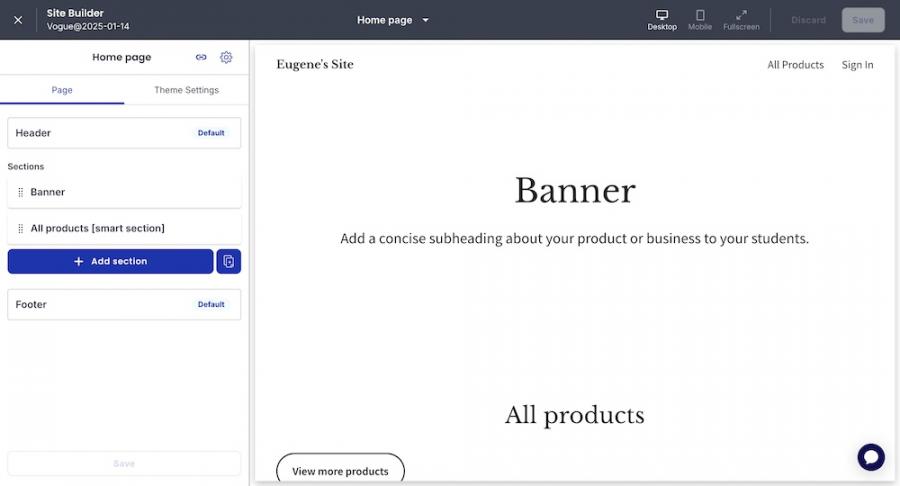Image resolution: width=900 pixels, height=486 pixels.
Task: Click the page link chain icon
Action: 201,58
